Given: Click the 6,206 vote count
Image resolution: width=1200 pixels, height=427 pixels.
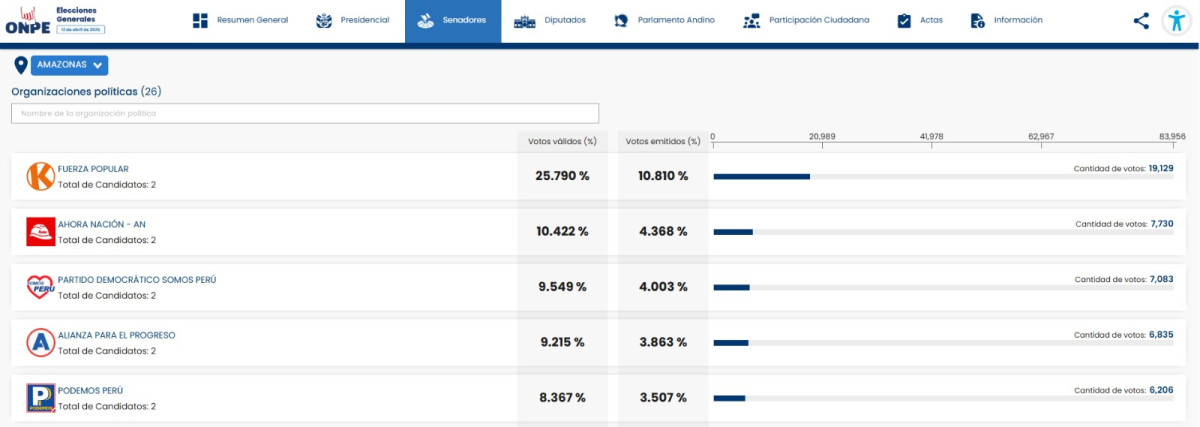Looking at the screenshot, I should tap(1162, 390).
